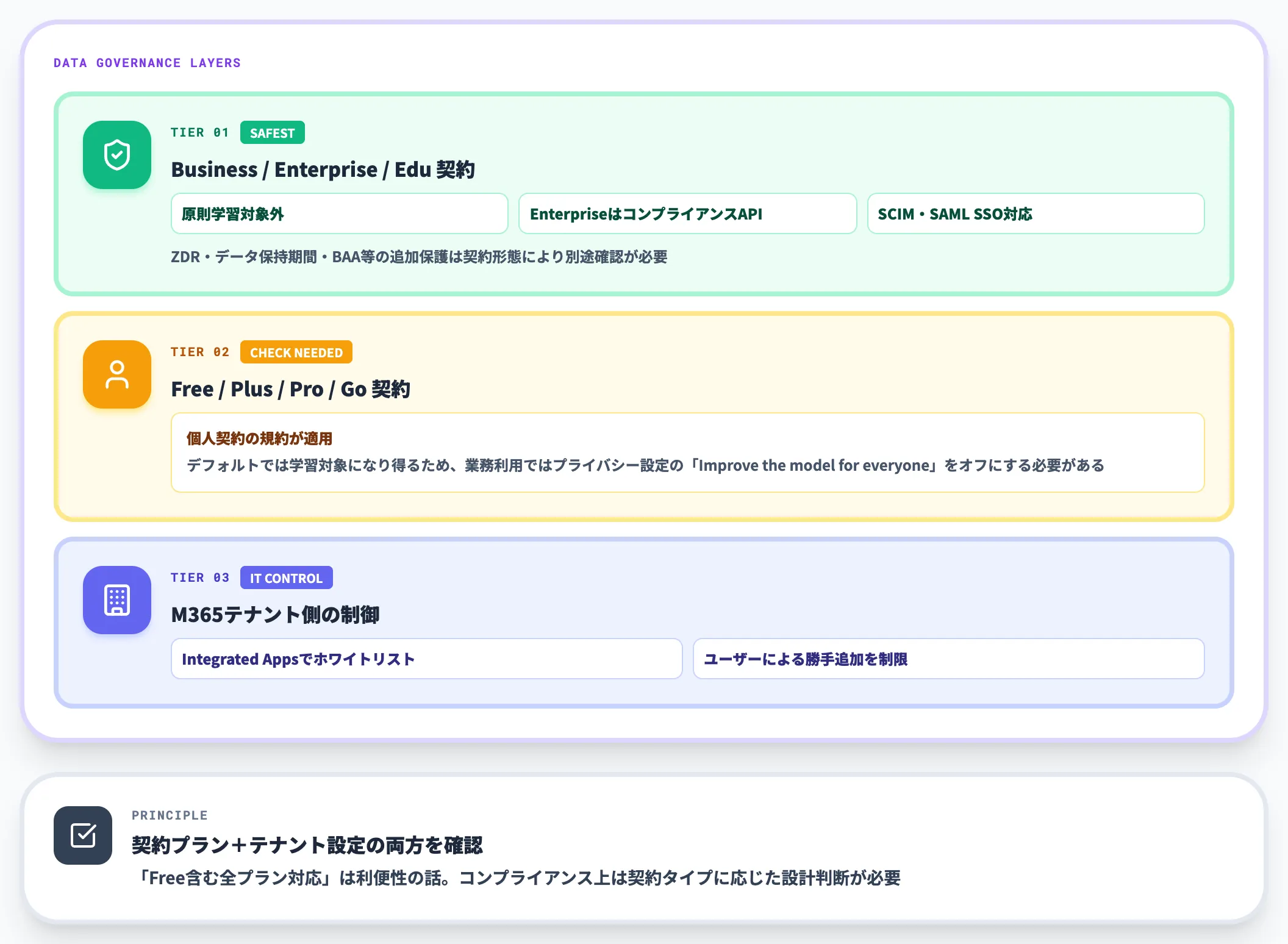This screenshot has height=944, width=1288.
Task: Click the TIER 01 label
Action: tap(200, 133)
